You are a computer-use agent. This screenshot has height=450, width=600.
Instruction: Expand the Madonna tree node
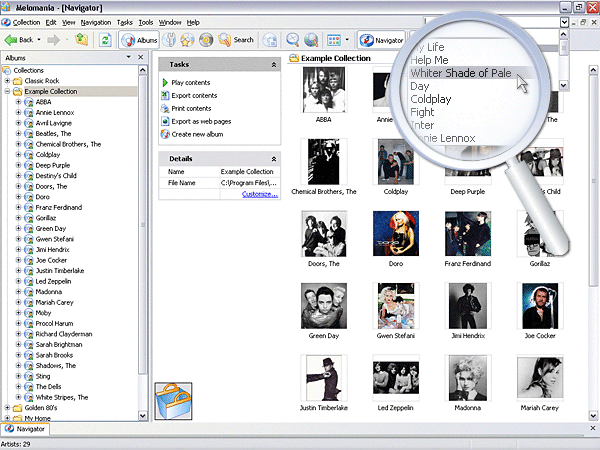tap(18, 292)
